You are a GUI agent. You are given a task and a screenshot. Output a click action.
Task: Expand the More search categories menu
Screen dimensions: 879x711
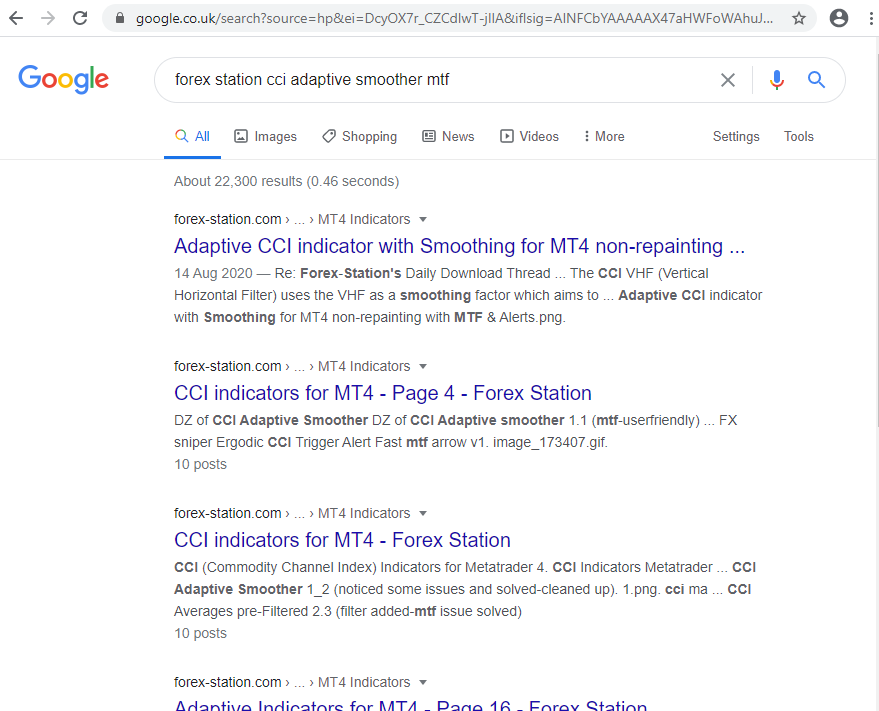pos(602,136)
